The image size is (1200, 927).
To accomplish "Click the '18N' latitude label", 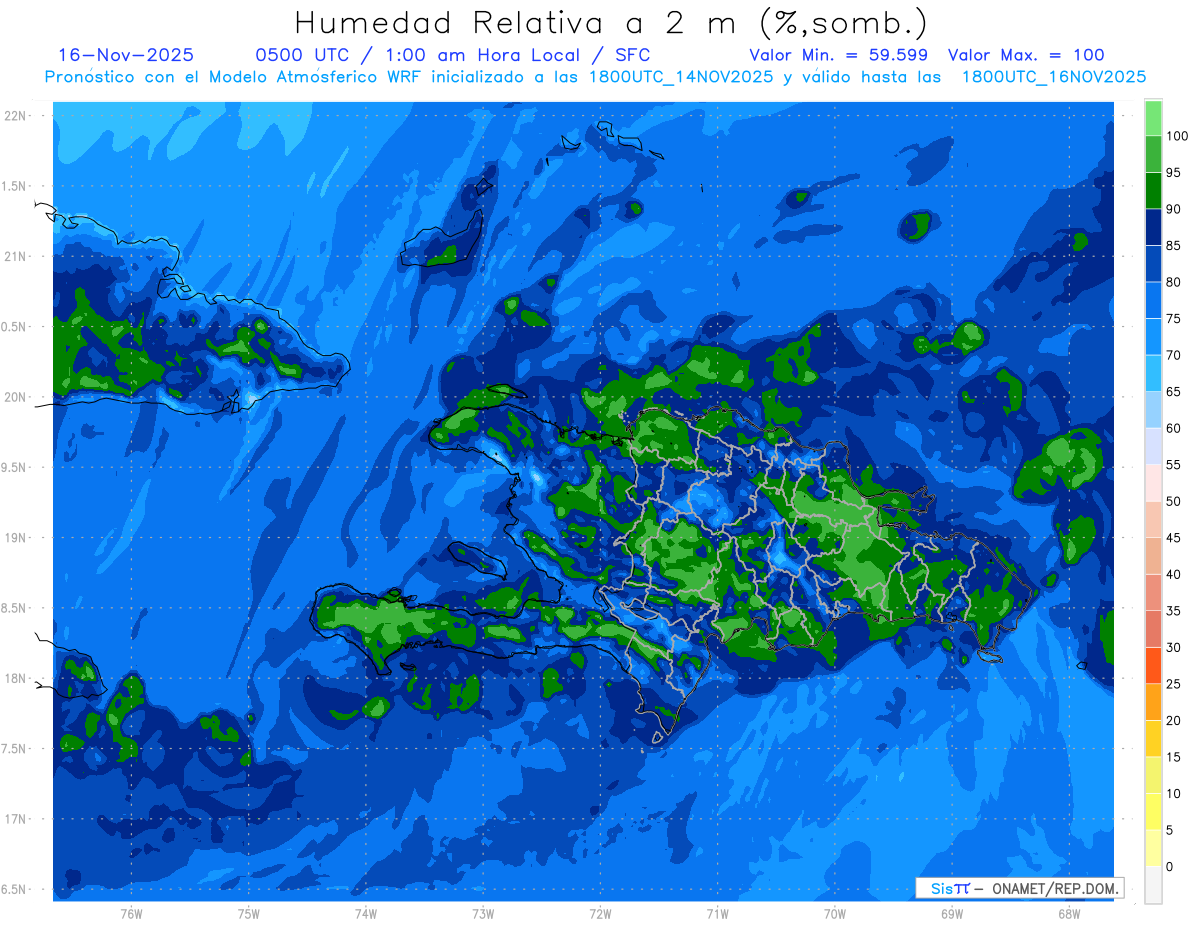I will 16,678.
